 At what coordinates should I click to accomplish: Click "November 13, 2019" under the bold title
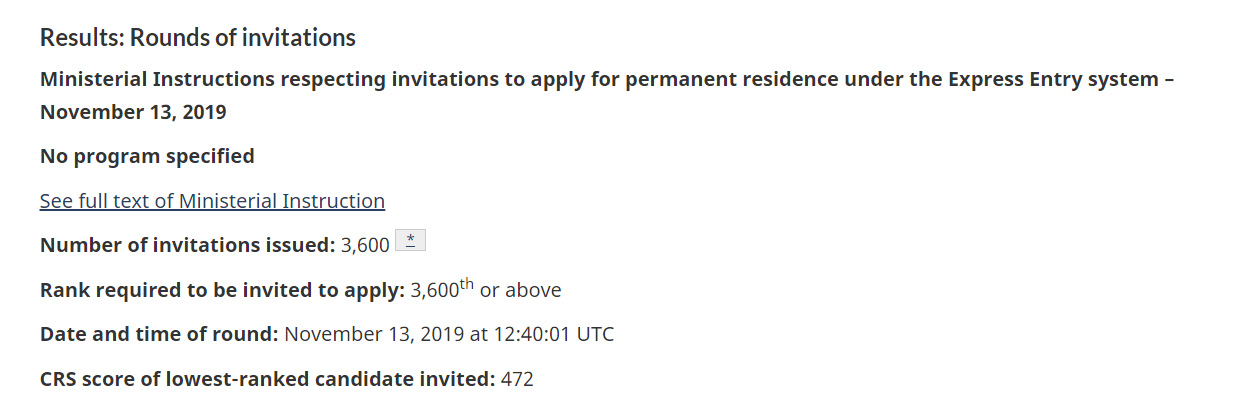(133, 112)
